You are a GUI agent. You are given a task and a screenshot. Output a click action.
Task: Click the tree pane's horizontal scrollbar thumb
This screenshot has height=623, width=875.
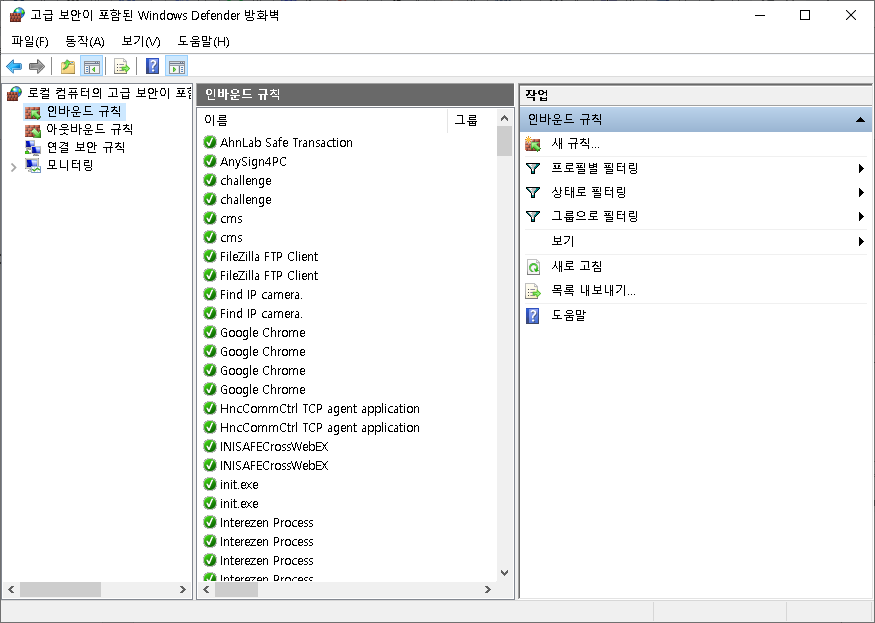click(60, 590)
